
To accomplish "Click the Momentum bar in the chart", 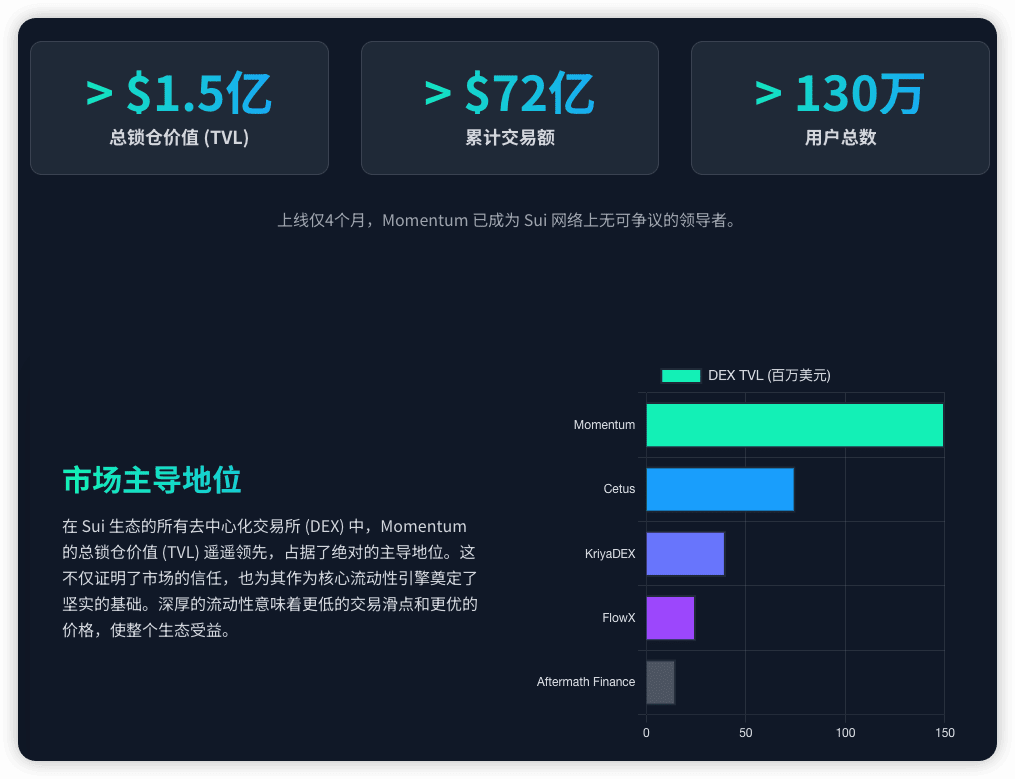I will pyautogui.click(x=795, y=425).
